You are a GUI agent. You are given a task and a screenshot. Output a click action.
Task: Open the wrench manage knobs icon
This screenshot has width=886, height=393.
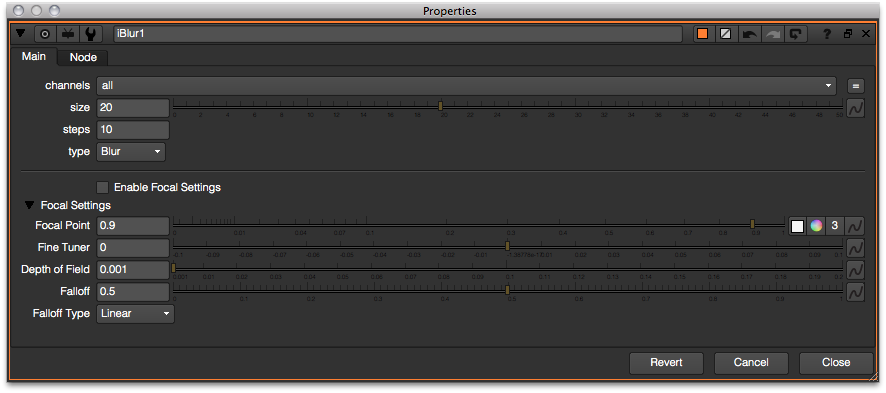pos(90,34)
